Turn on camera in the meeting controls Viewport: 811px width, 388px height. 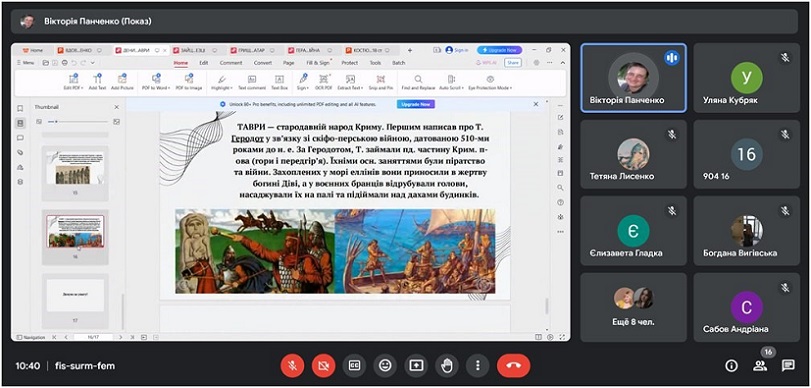click(323, 366)
